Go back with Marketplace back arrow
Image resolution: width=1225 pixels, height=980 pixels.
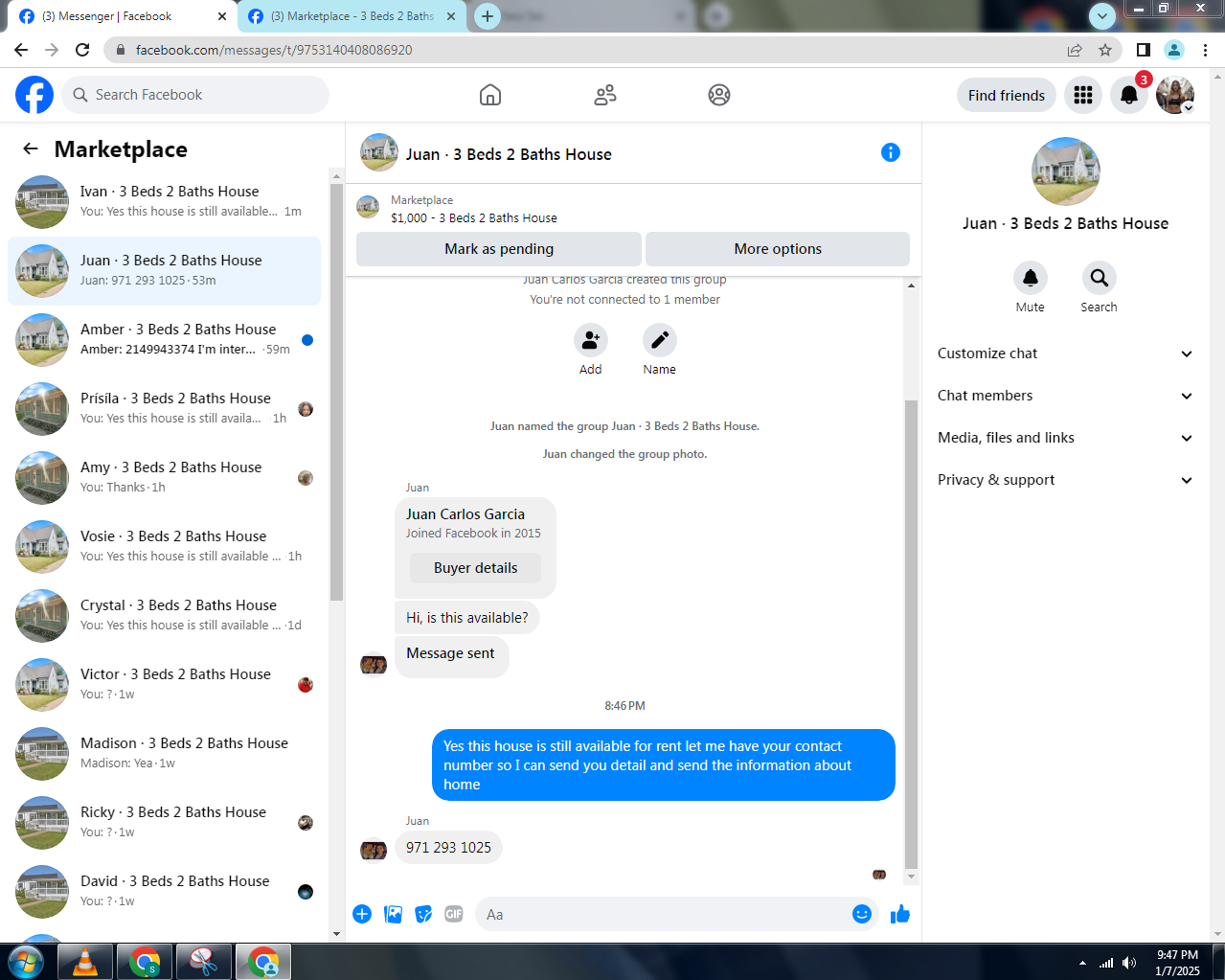[31, 148]
